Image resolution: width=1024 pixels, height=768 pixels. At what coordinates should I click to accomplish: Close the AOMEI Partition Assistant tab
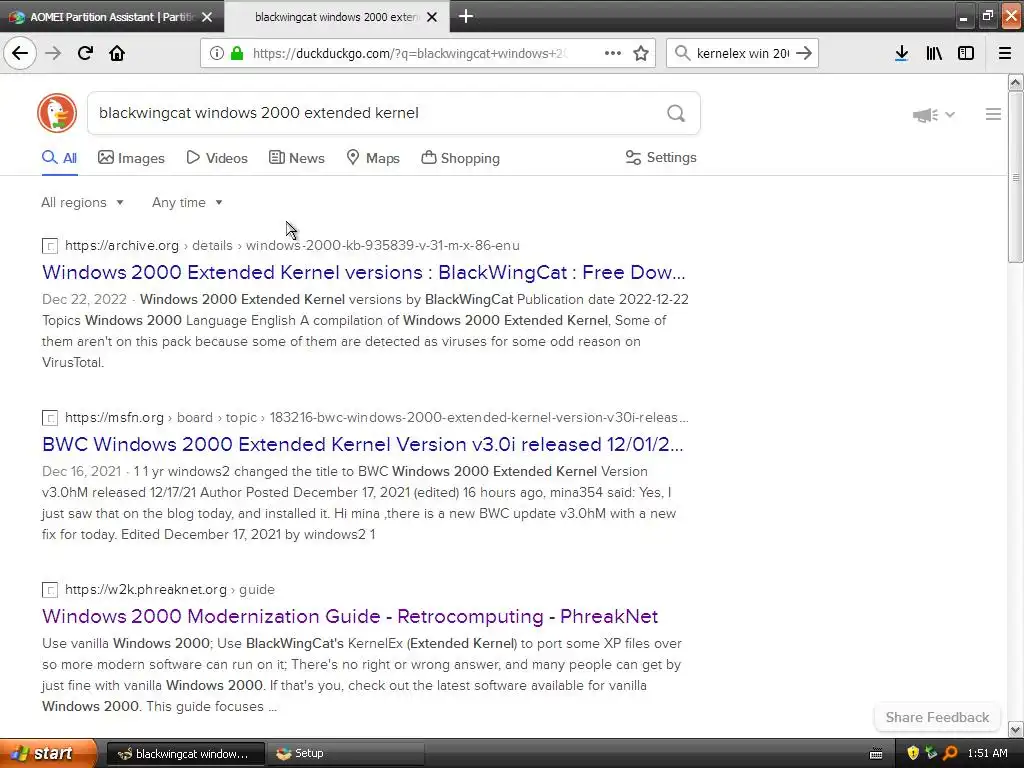tap(207, 17)
